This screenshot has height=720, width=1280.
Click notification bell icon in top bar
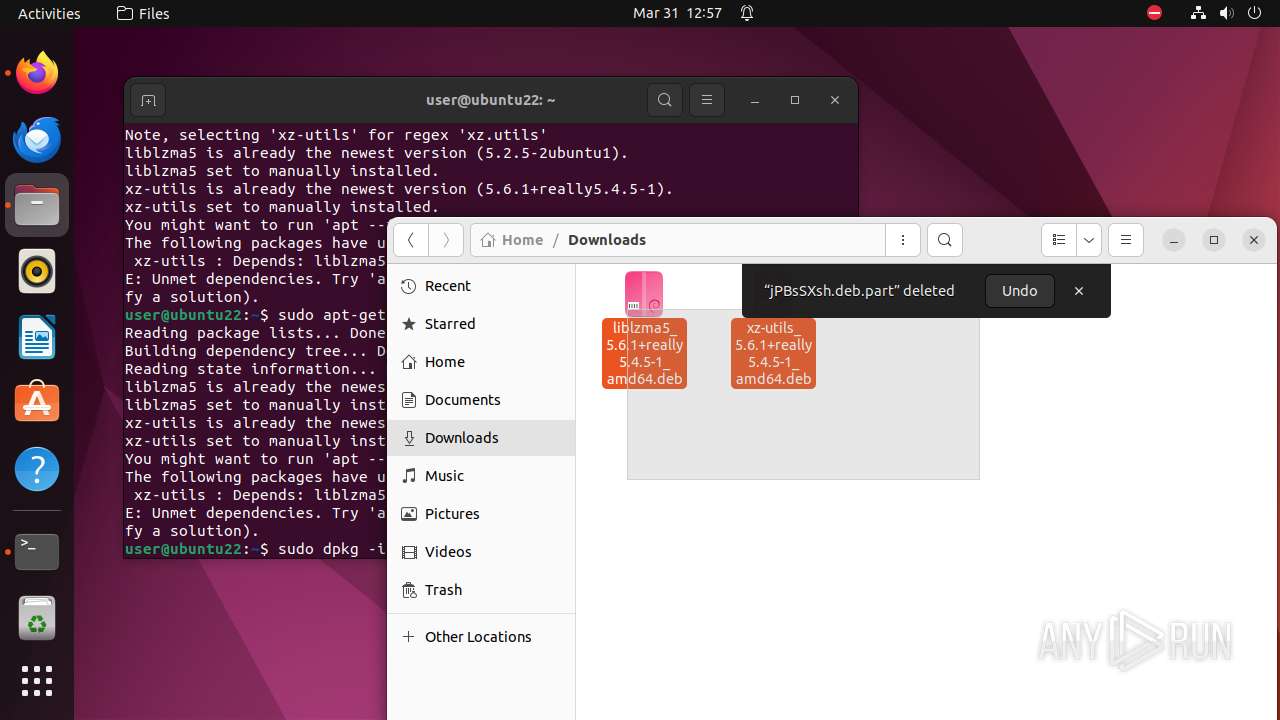pyautogui.click(x=747, y=13)
